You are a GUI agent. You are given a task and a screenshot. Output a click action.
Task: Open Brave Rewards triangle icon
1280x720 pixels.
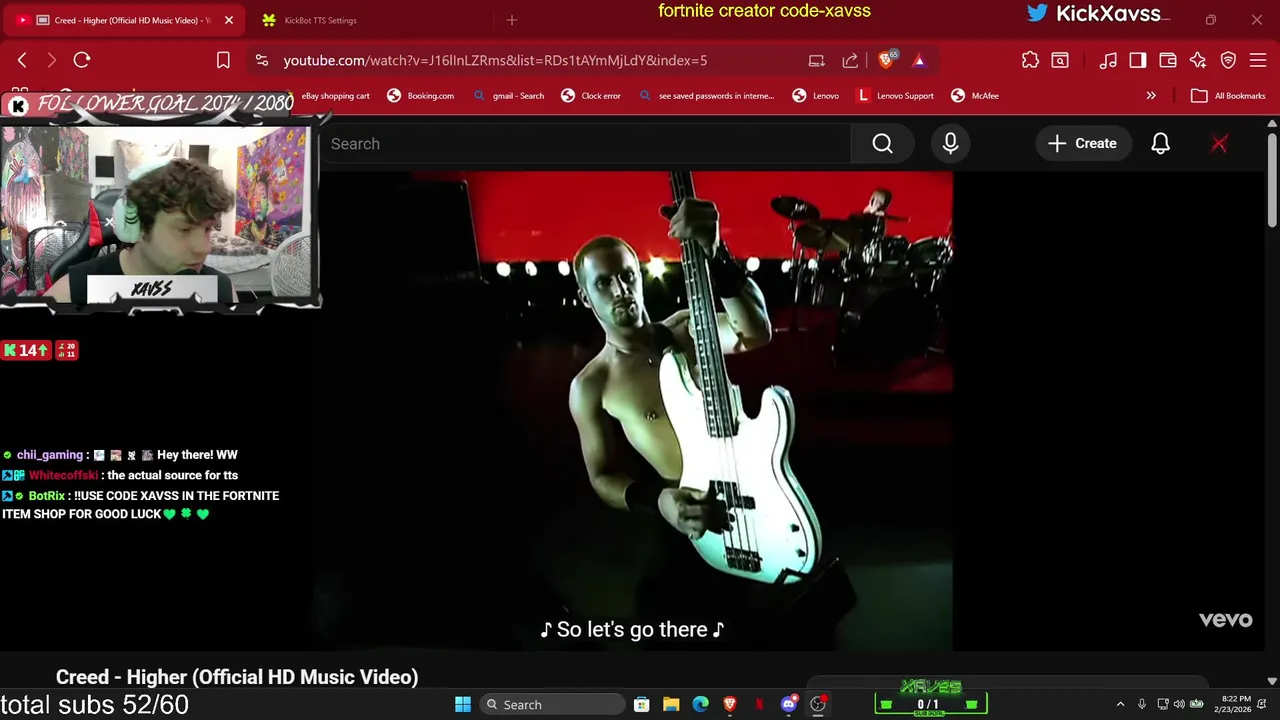pos(919,60)
